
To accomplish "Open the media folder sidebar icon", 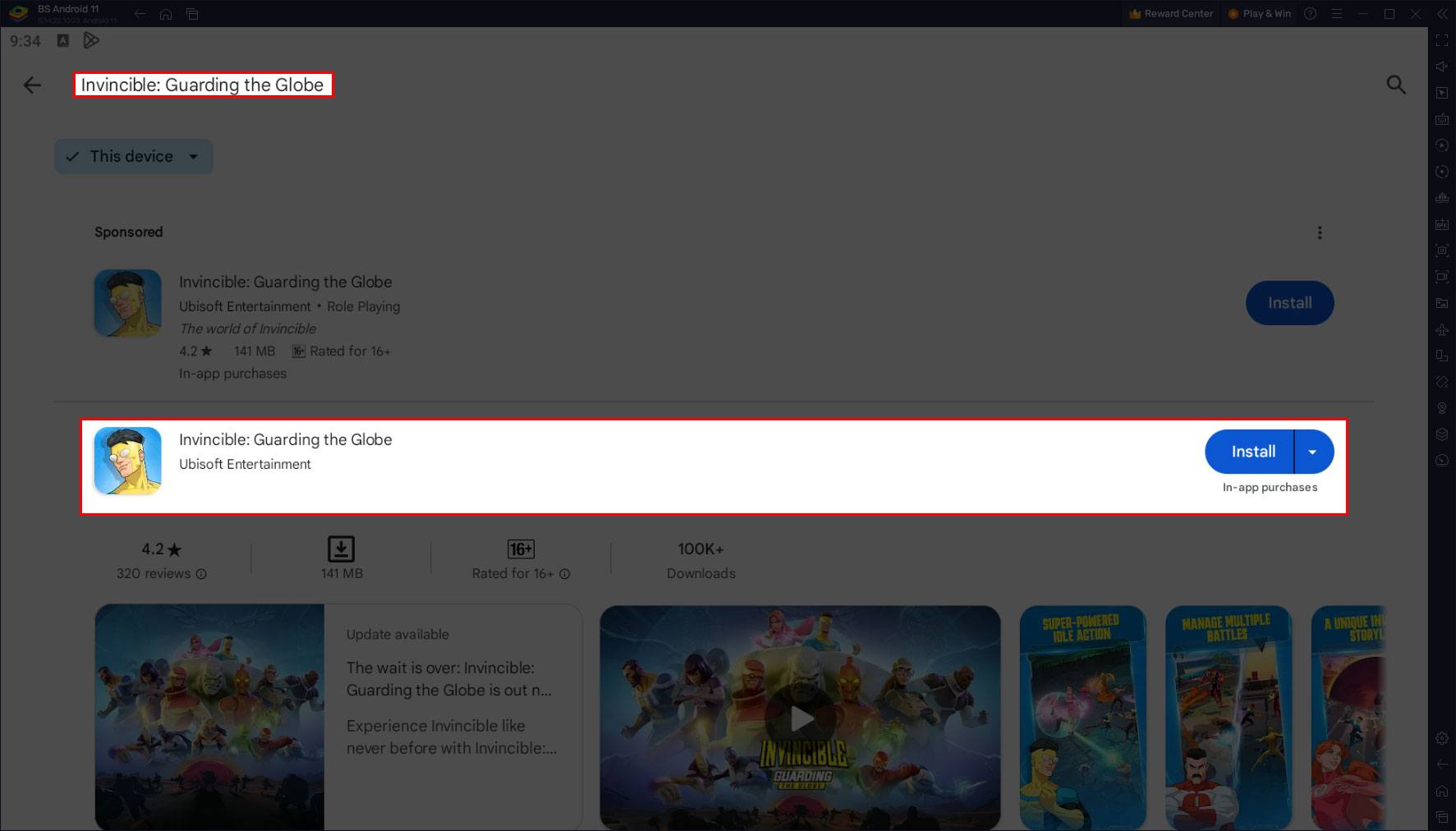I will [1442, 303].
